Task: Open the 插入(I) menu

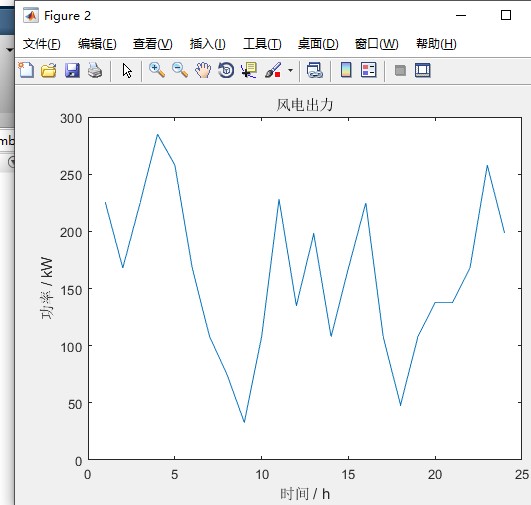Action: coord(207,44)
